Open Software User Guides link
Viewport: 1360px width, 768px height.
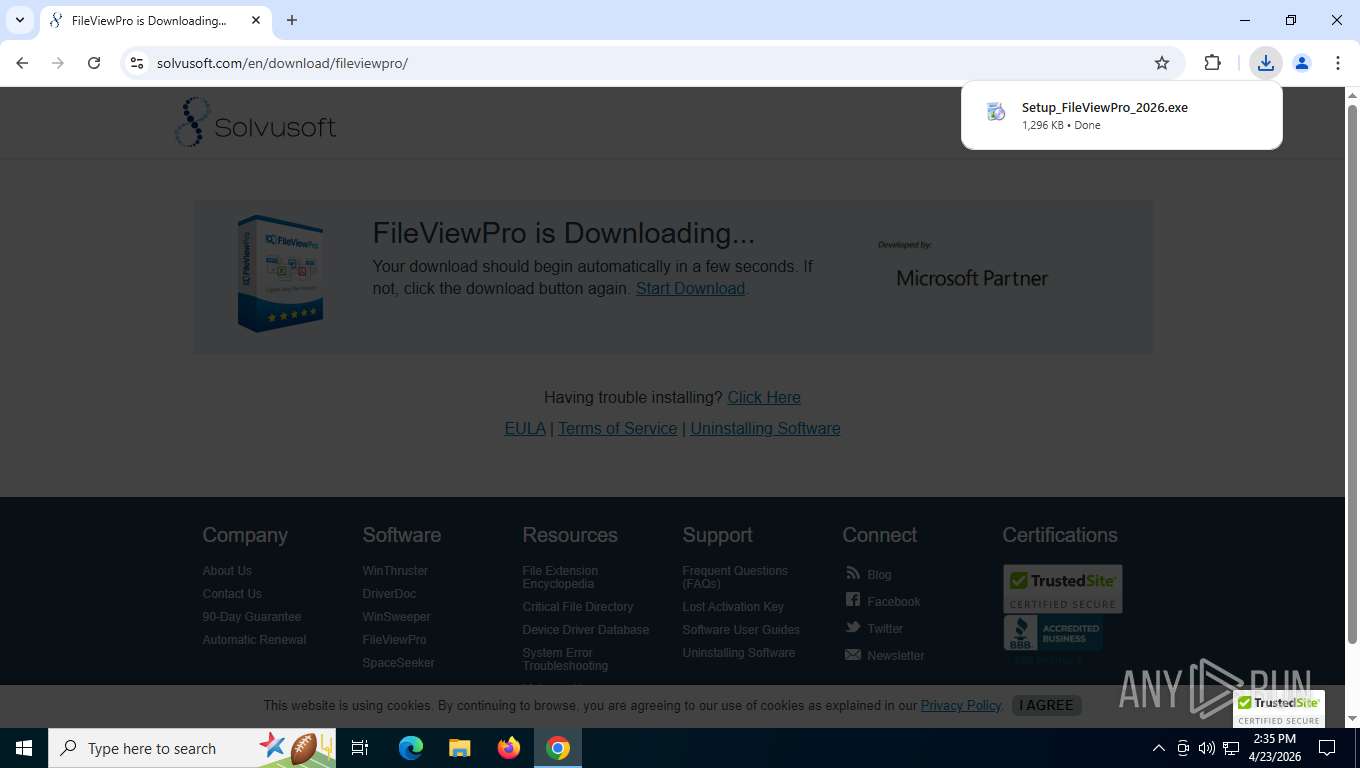(741, 630)
